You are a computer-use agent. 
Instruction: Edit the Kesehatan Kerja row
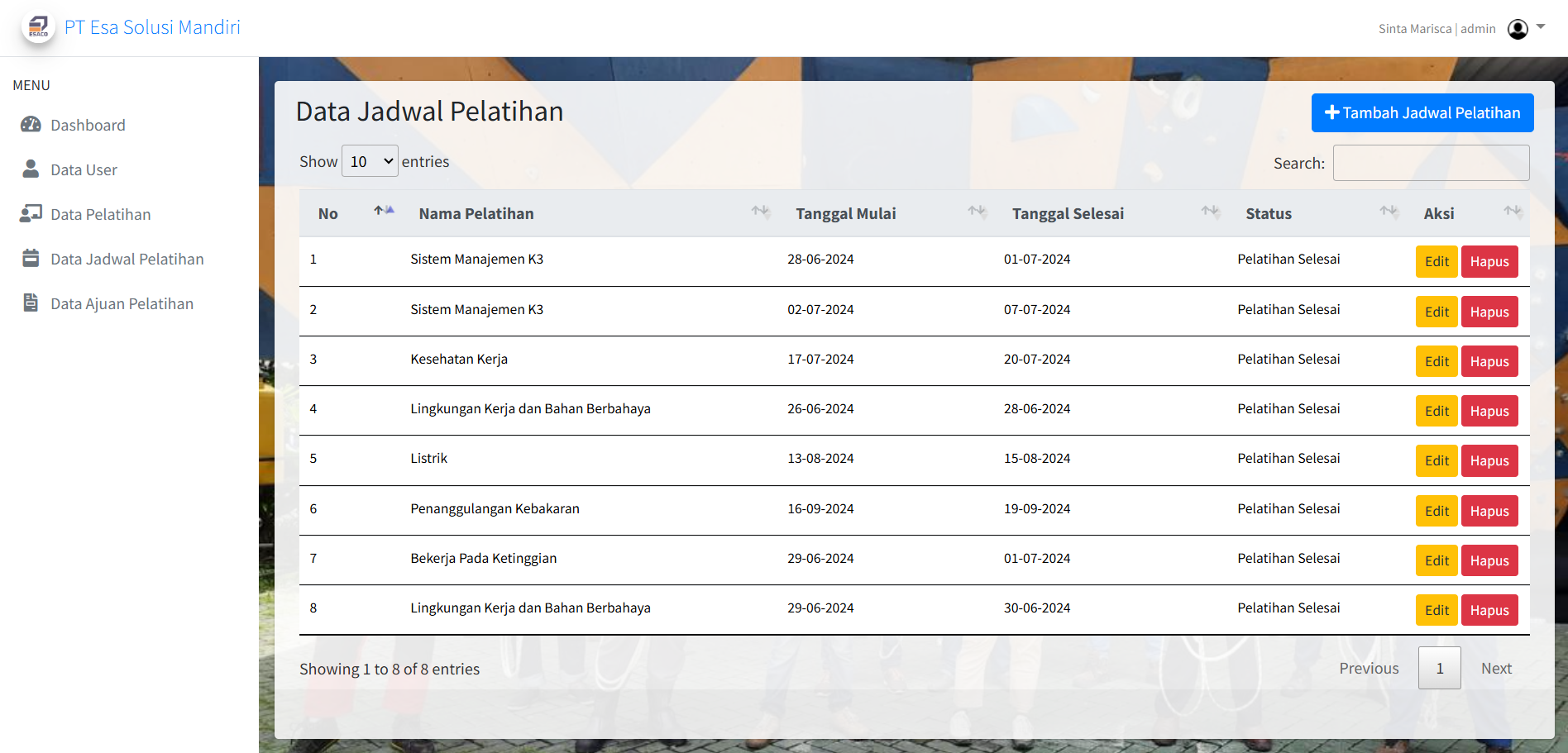(1437, 361)
